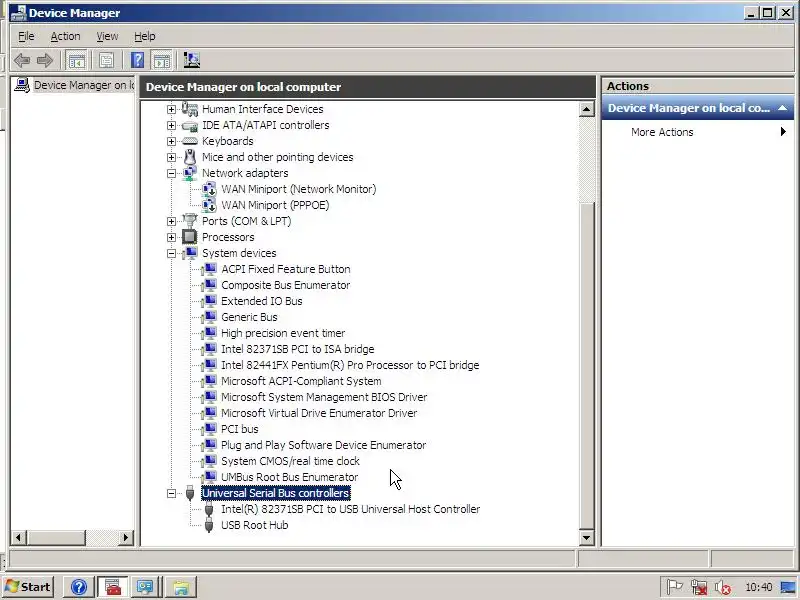Click the blue Help question mark toolbar icon
The height and width of the screenshot is (600, 800).
(x=137, y=61)
